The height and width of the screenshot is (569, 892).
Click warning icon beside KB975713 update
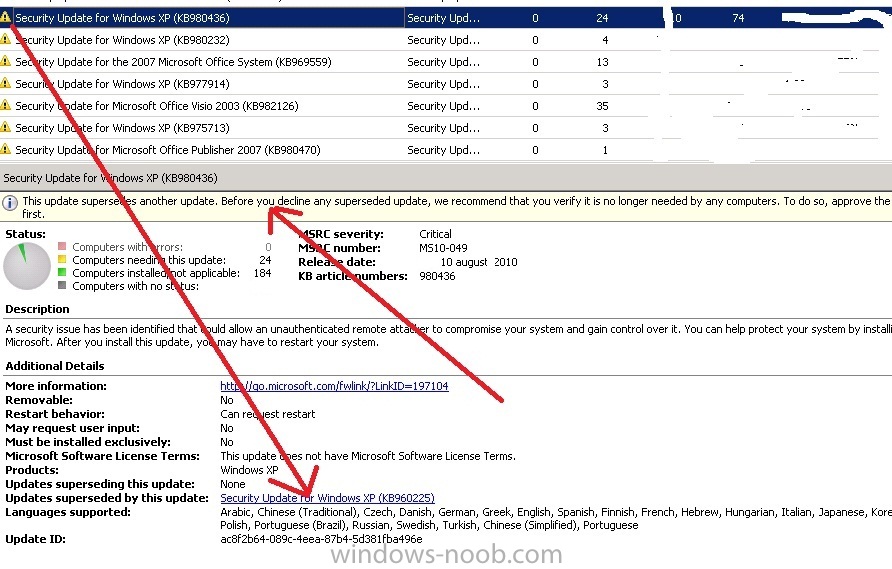coord(6,127)
